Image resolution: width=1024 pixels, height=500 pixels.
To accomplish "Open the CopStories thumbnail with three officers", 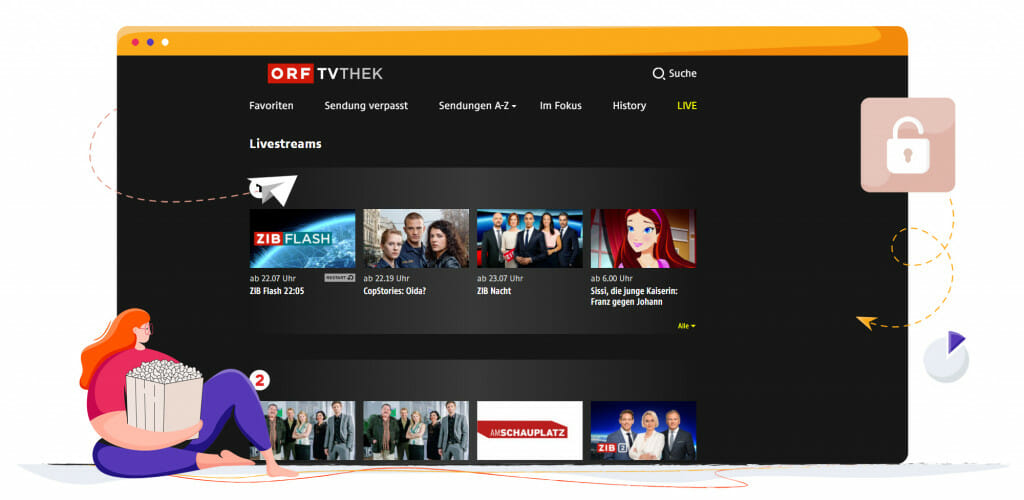I will coord(416,238).
